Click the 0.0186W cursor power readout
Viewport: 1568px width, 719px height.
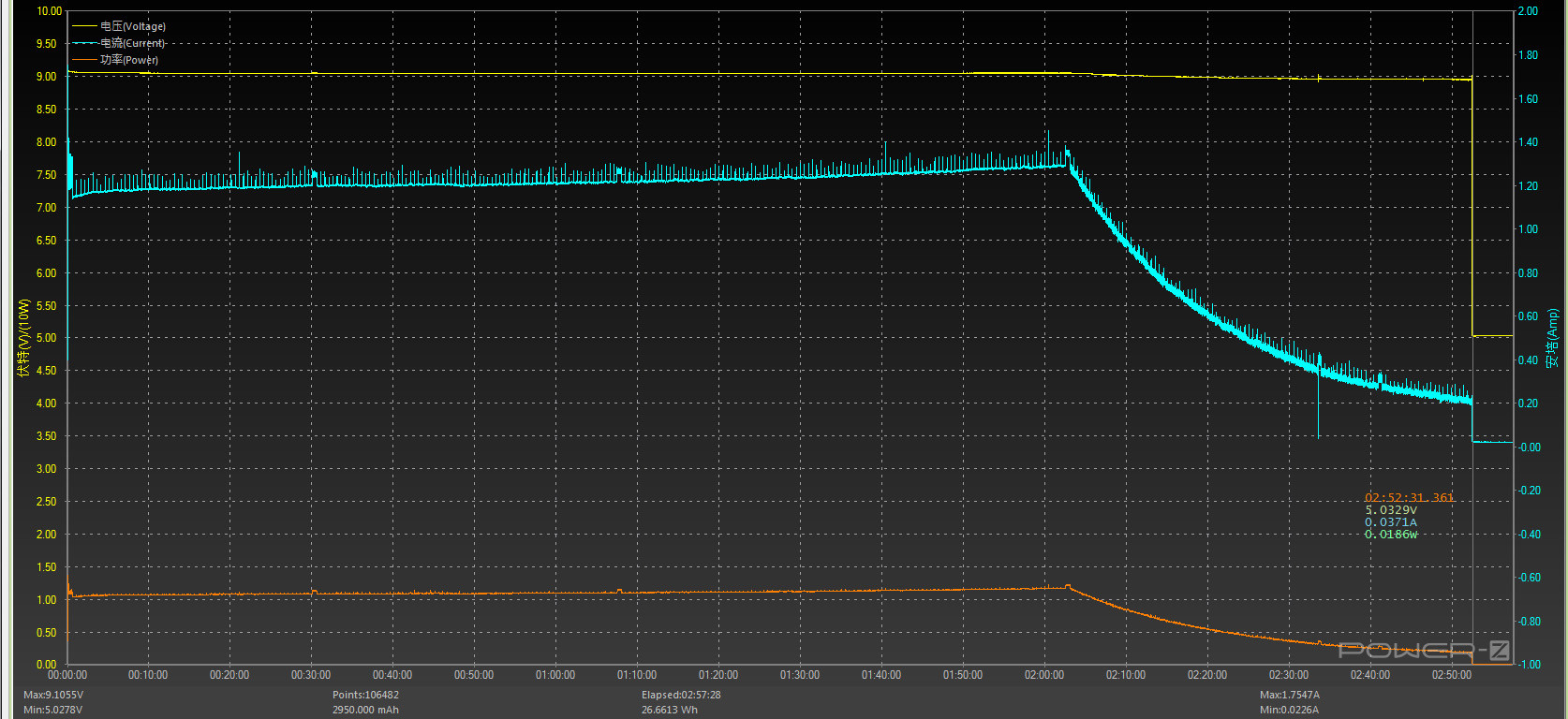(1391, 535)
